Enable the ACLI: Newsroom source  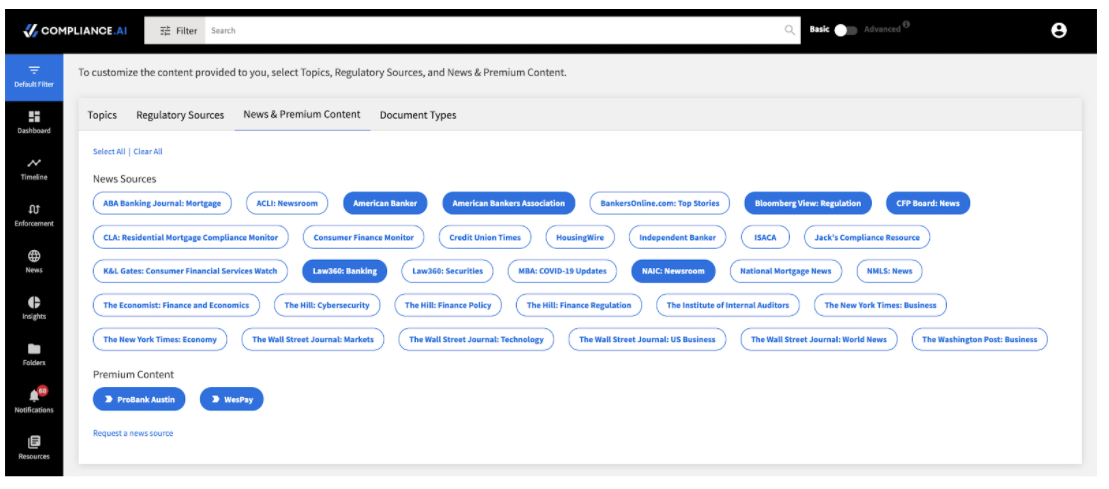[x=287, y=203]
